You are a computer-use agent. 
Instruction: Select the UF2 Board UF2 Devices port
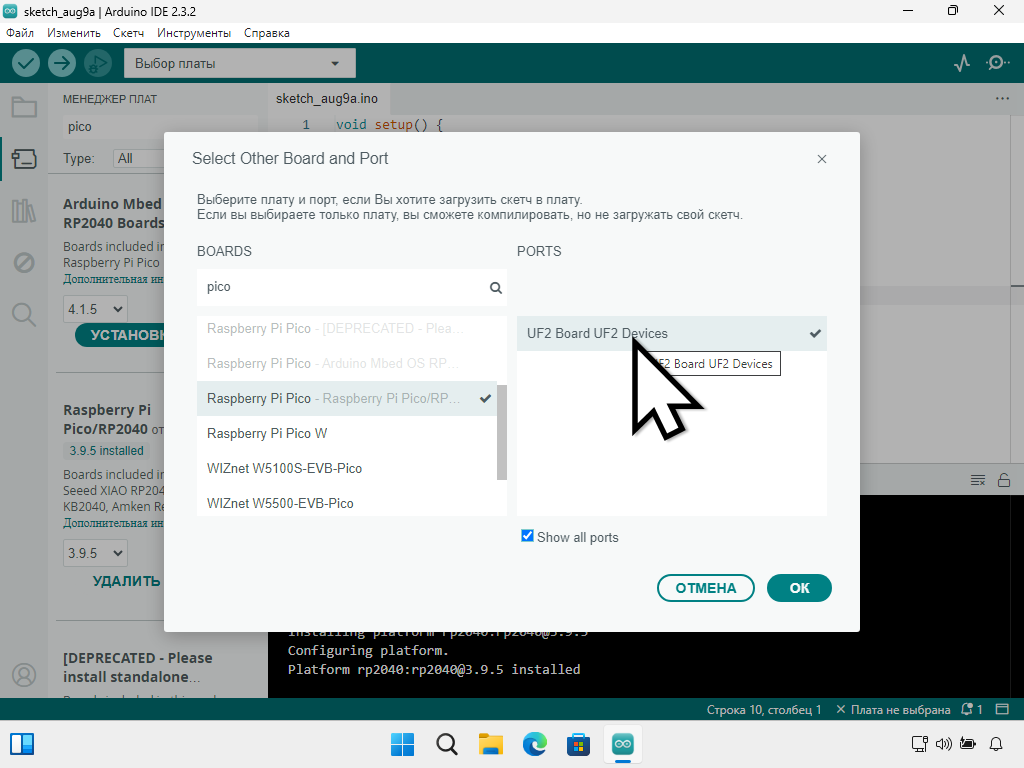point(671,333)
